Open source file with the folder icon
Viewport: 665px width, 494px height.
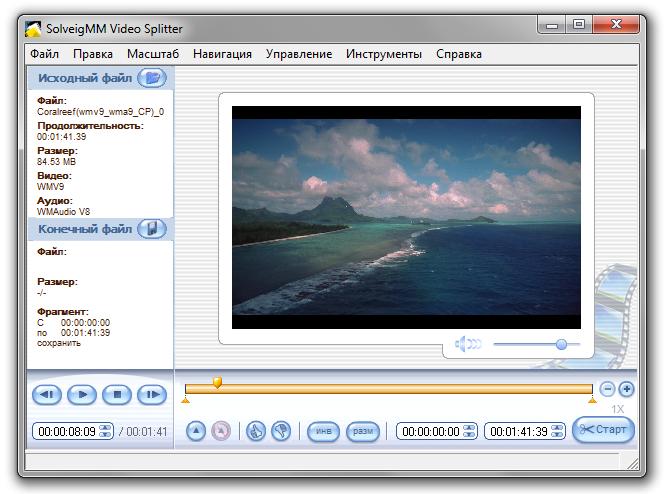click(152, 78)
